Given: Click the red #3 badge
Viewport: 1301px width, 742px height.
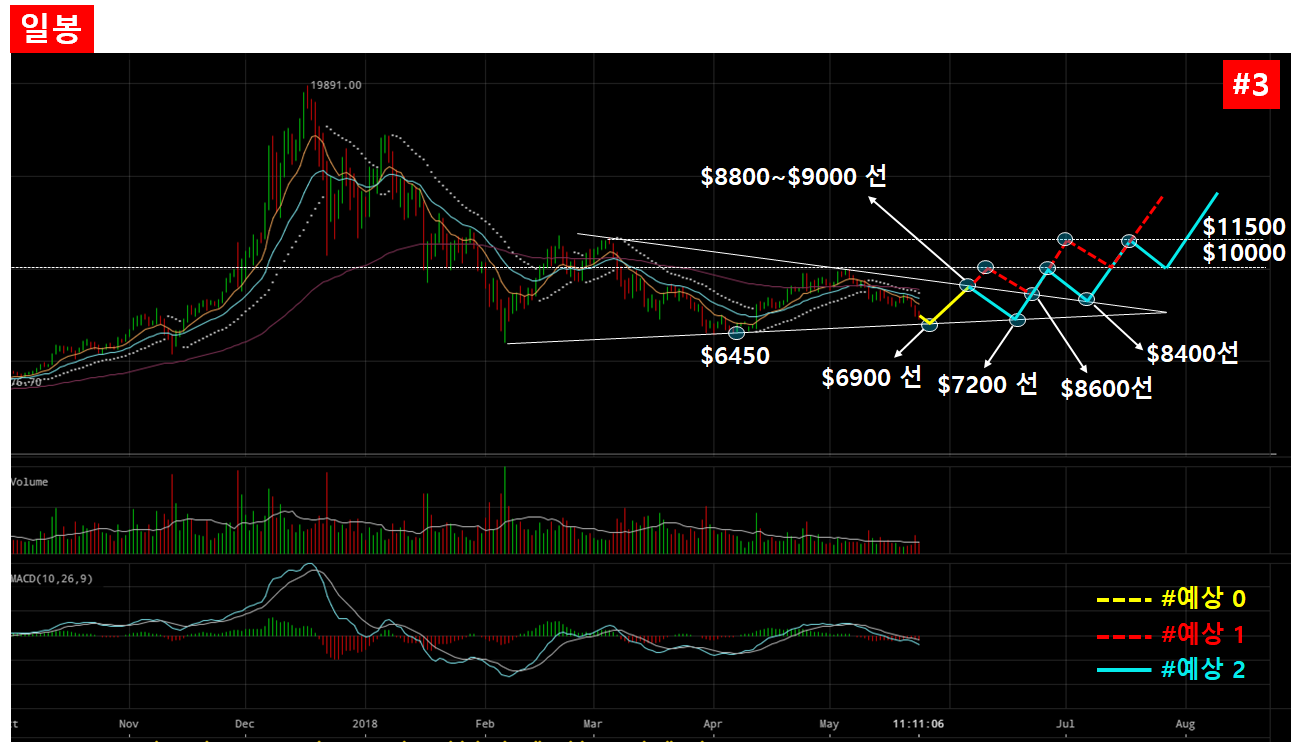Looking at the screenshot, I should [1250, 86].
